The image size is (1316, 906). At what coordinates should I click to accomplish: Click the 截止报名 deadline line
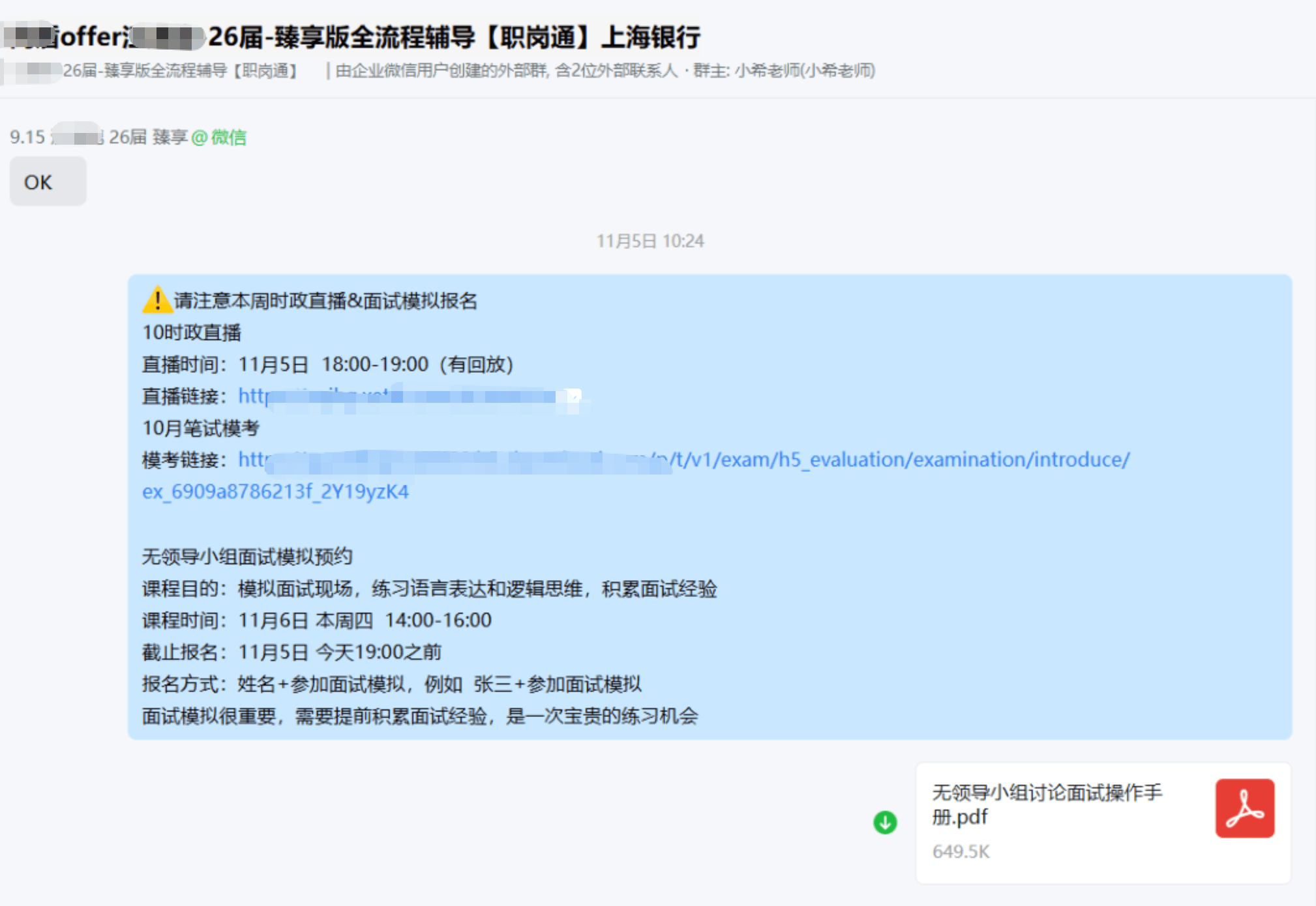coord(292,652)
